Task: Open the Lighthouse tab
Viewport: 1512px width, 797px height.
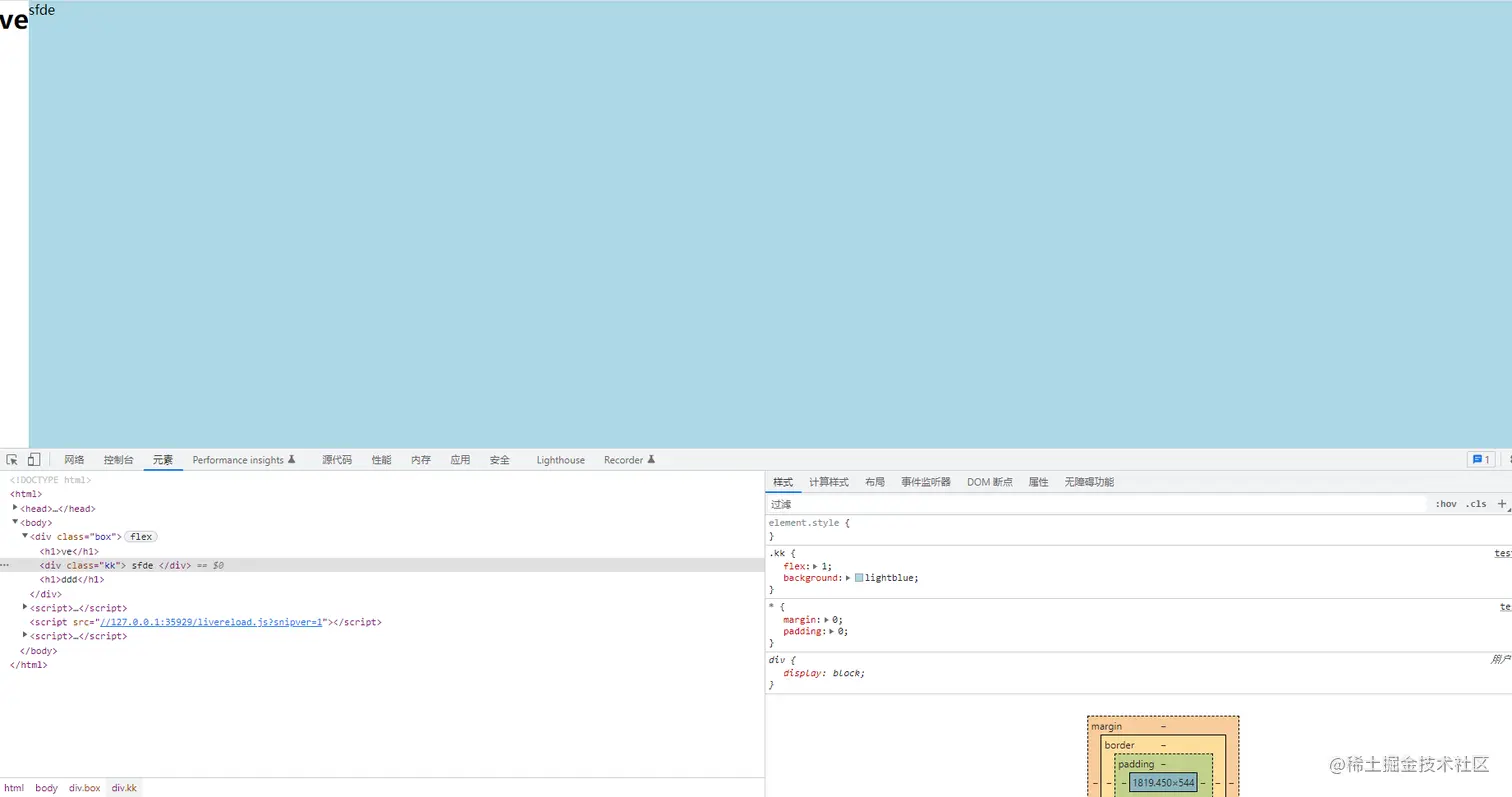Action: click(x=560, y=460)
